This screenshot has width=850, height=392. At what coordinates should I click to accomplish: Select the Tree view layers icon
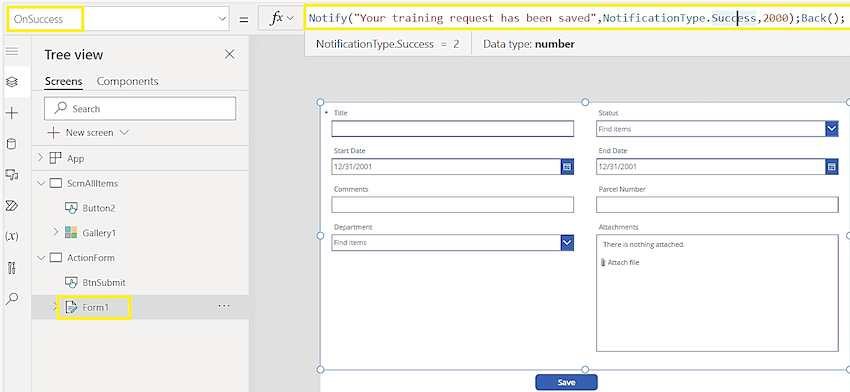coord(12,82)
